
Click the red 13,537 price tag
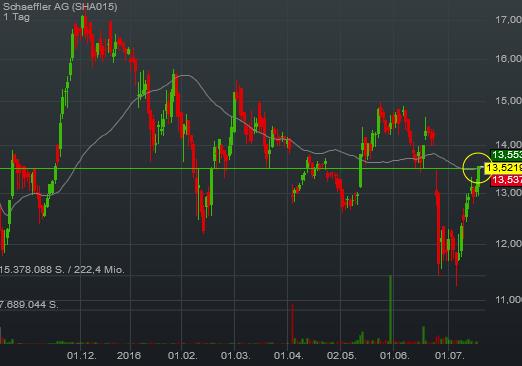point(507,180)
